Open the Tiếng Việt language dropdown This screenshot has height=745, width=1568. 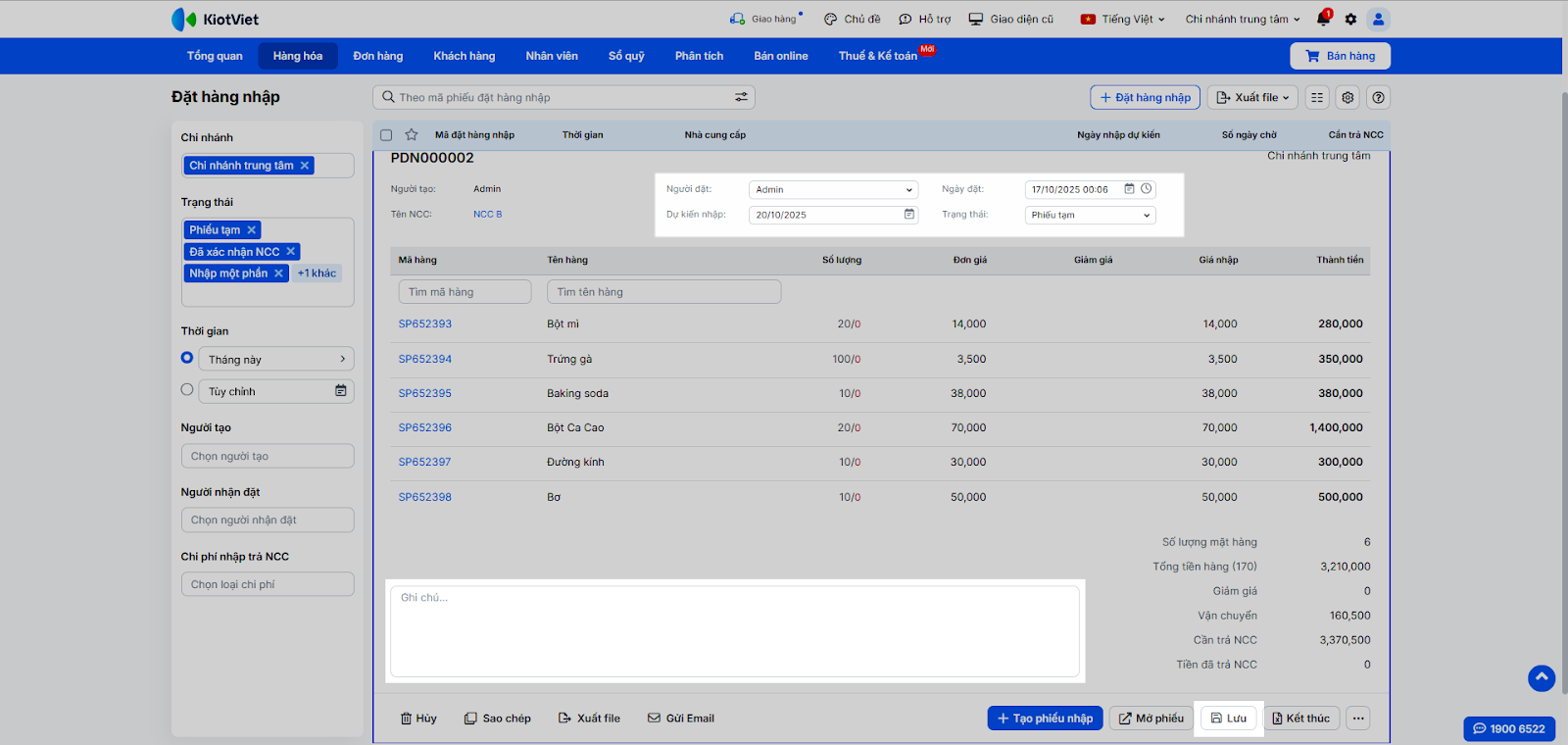pyautogui.click(x=1123, y=19)
